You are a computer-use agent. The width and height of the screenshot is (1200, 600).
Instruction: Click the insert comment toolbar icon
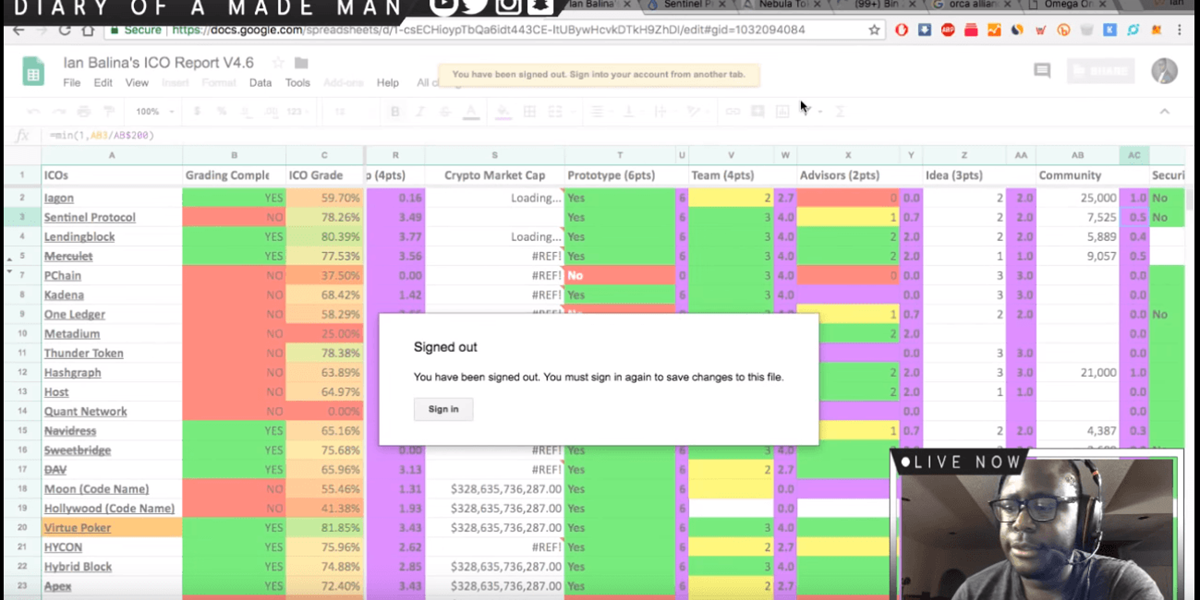click(x=758, y=111)
